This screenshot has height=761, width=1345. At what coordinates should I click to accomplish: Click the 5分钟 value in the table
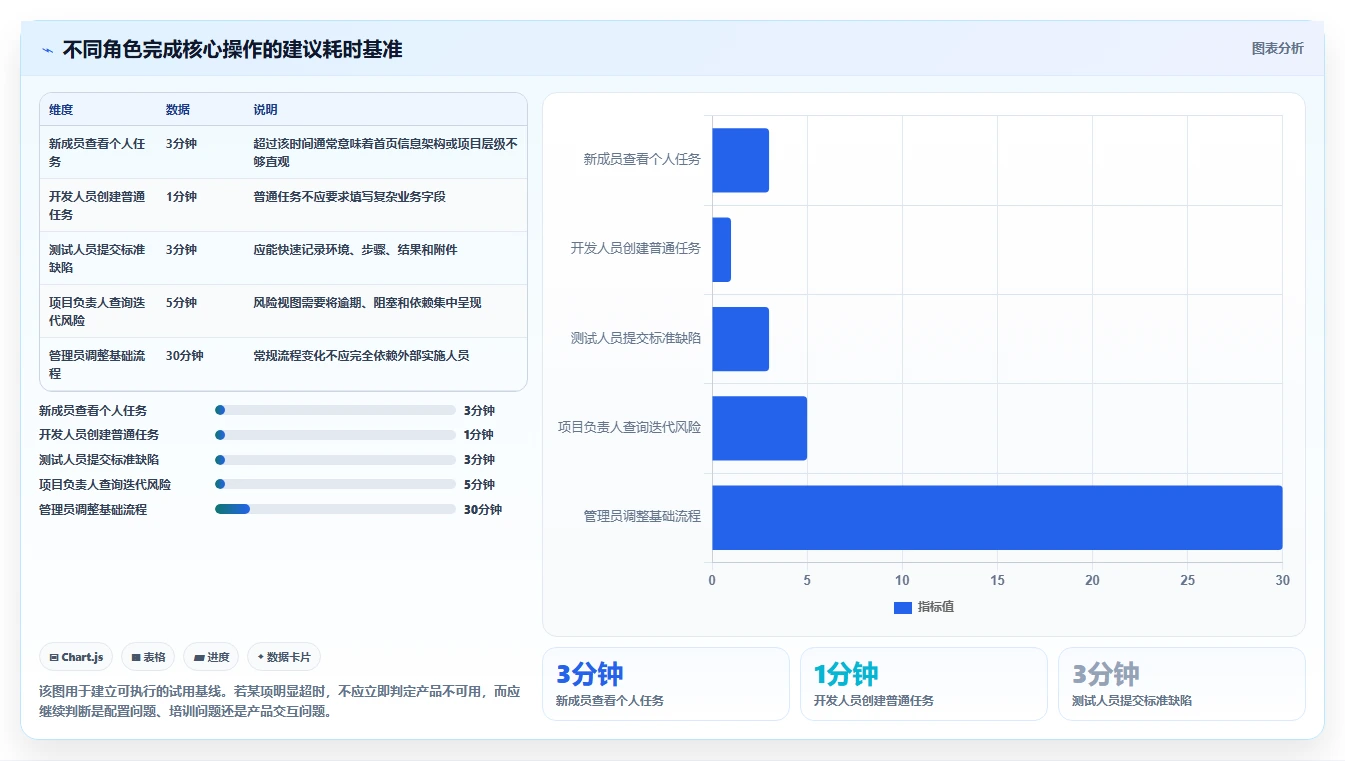pyautogui.click(x=181, y=302)
